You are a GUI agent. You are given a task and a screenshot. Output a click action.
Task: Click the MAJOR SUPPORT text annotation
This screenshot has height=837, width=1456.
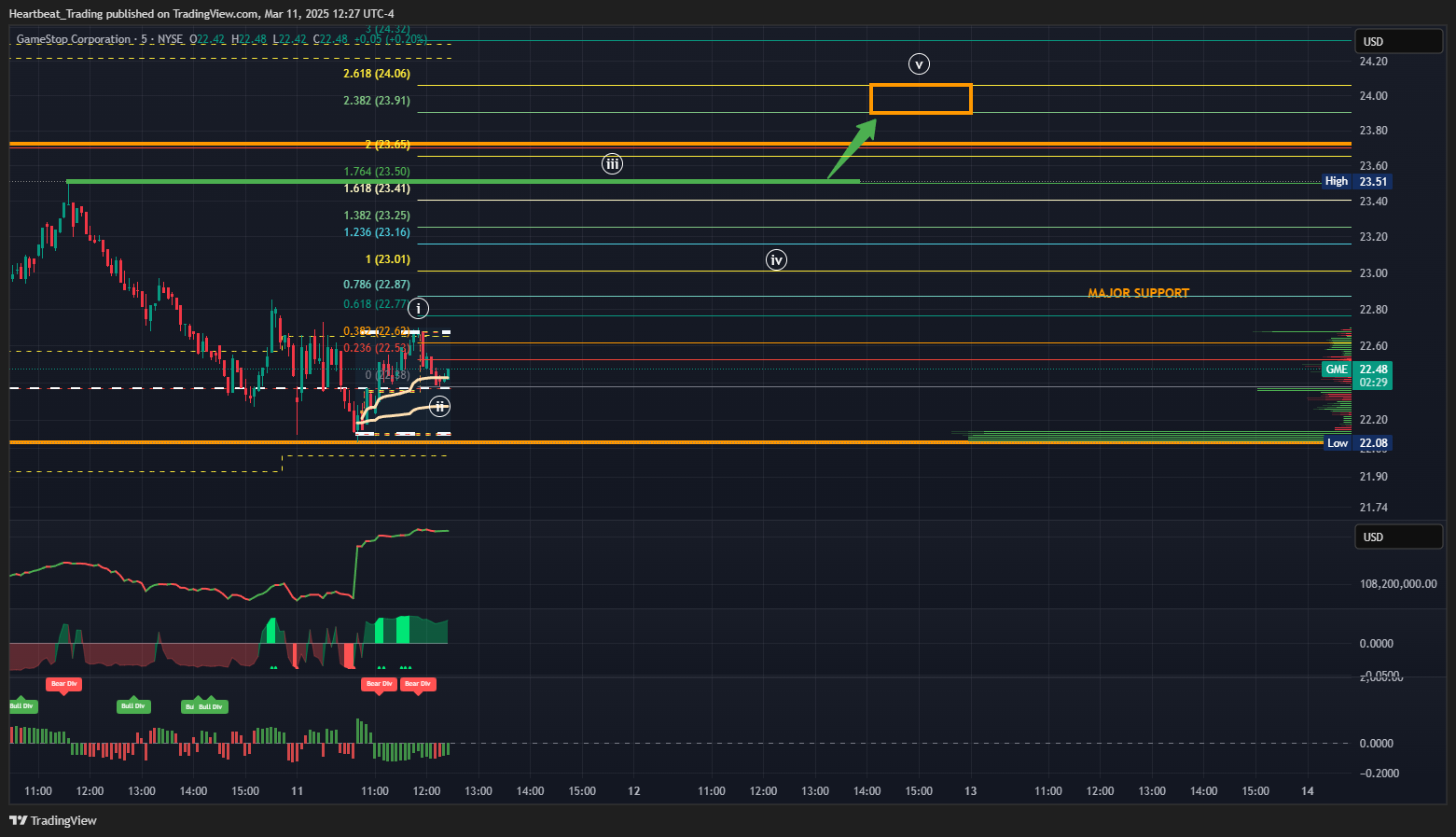tap(1138, 293)
